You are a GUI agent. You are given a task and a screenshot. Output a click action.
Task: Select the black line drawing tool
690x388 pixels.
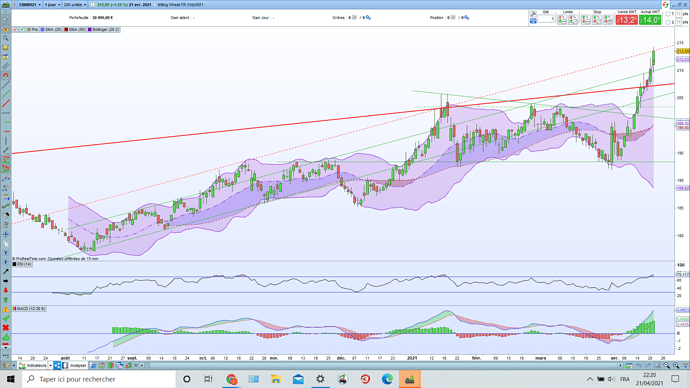6,84
